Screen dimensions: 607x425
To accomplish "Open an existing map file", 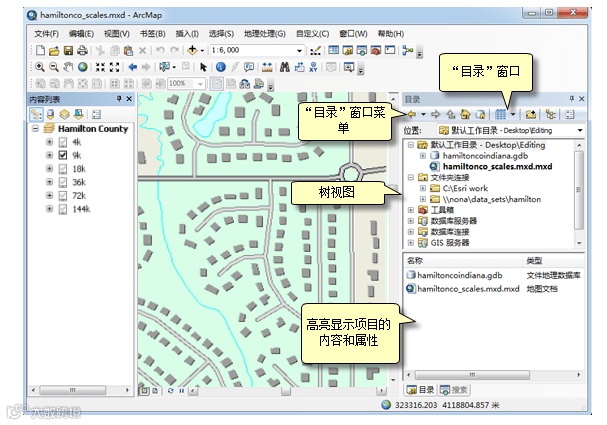I will 54,50.
